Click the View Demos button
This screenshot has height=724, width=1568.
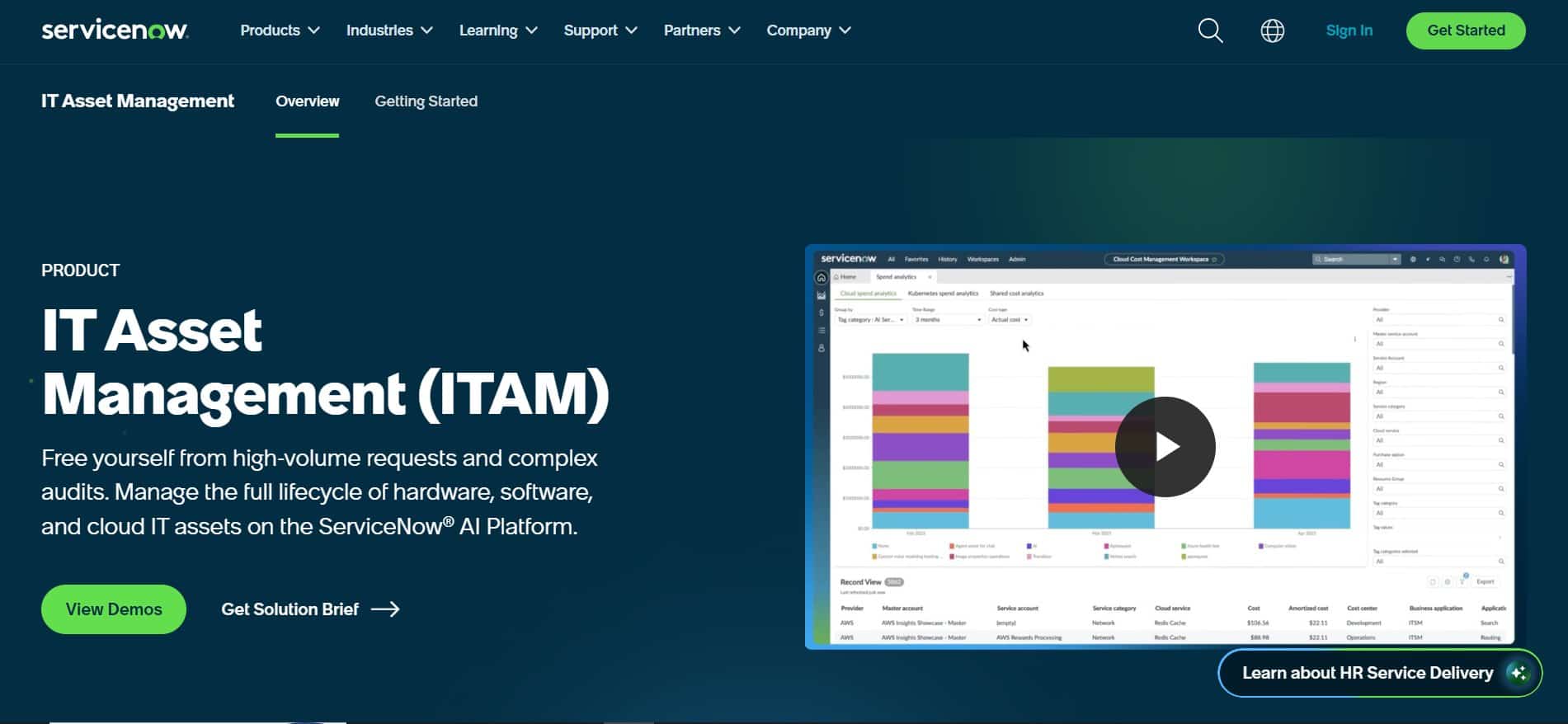[x=114, y=609]
